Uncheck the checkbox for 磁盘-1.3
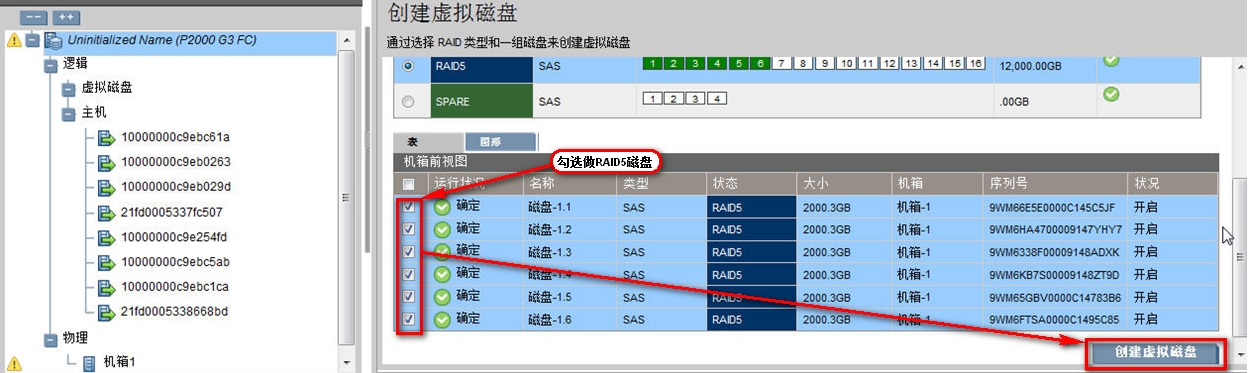 tap(408, 252)
